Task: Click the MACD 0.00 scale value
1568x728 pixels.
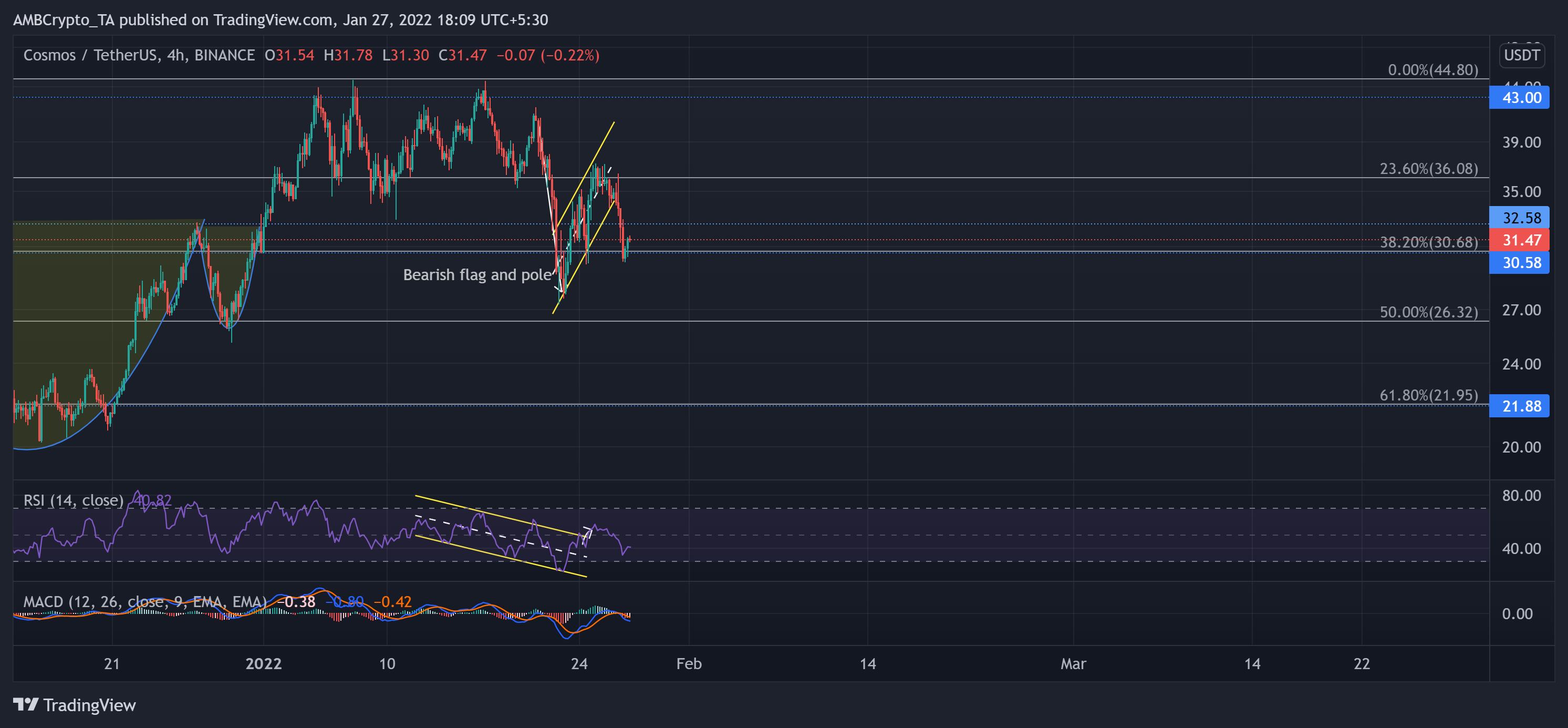Action: [x=1517, y=613]
